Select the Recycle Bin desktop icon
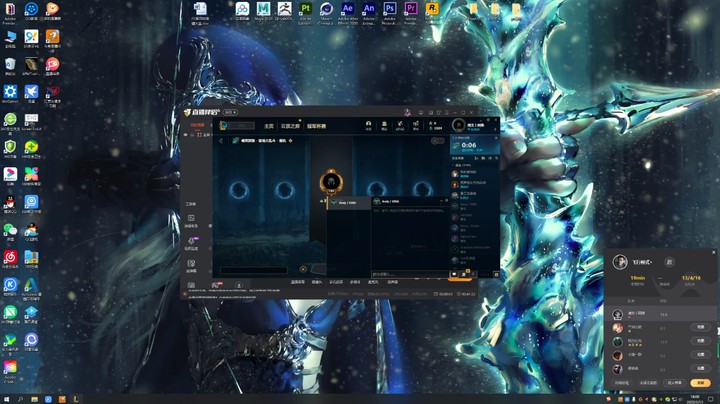This screenshot has height=404, width=720. [x=10, y=64]
